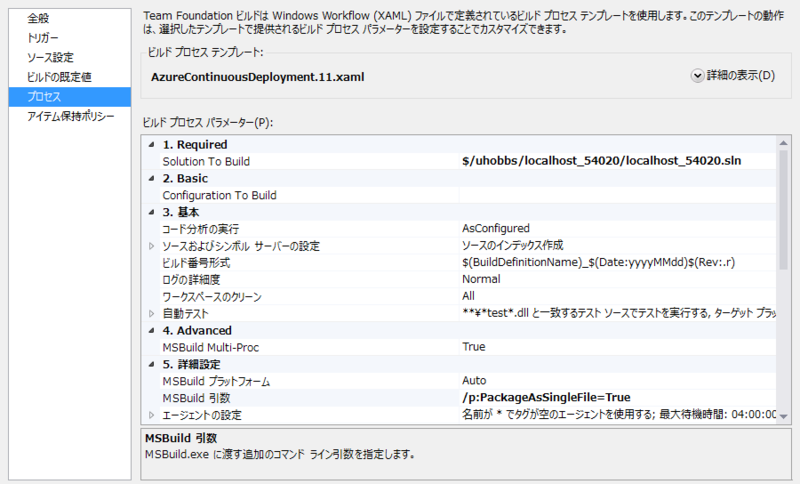
Task: Click the ソースのインデックス作成 value
Action: tap(512, 245)
